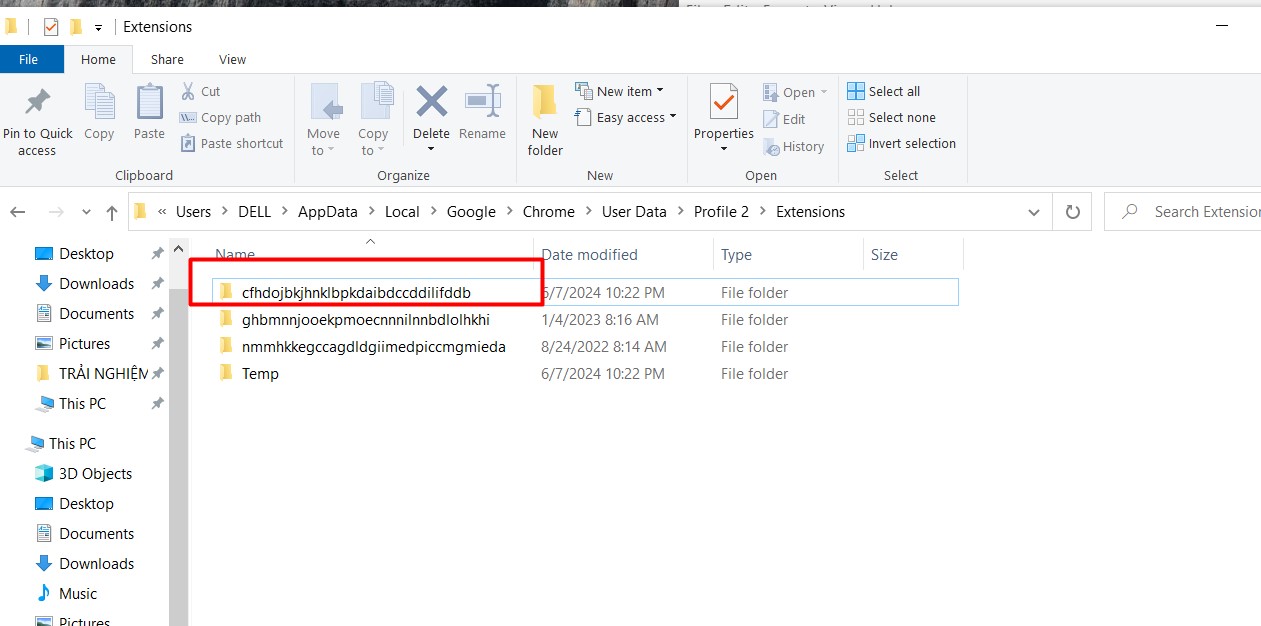1261x626 pixels.
Task: Click the Copy icon in Clipboard group
Action: [99, 103]
